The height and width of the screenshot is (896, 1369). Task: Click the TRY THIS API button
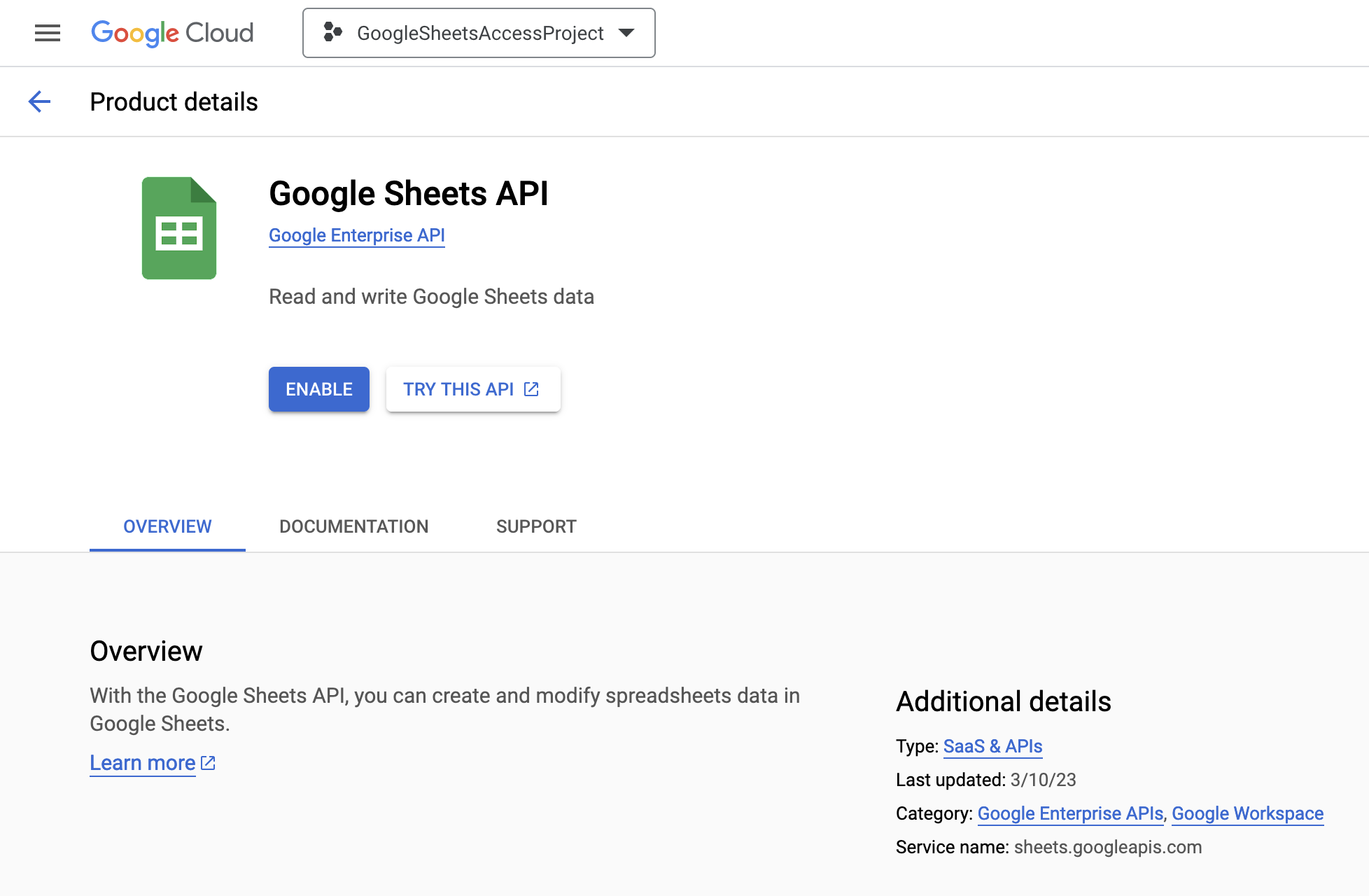pos(473,389)
